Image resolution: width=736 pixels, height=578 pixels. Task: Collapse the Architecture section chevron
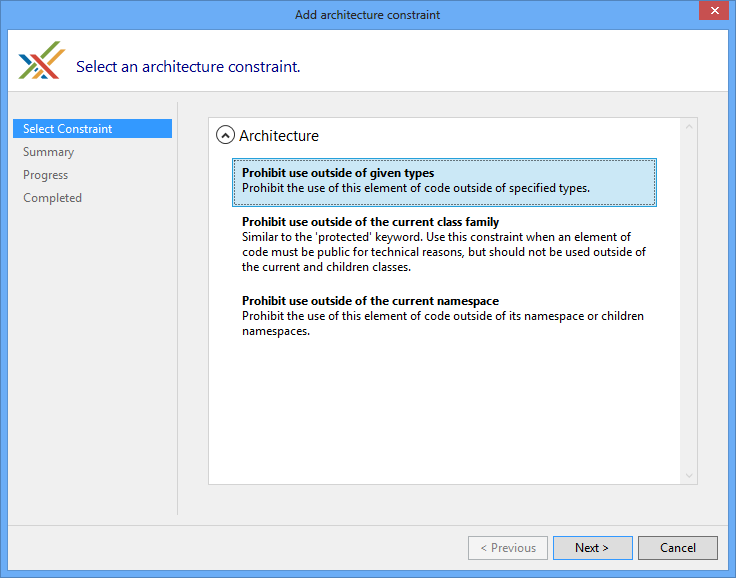coord(226,136)
